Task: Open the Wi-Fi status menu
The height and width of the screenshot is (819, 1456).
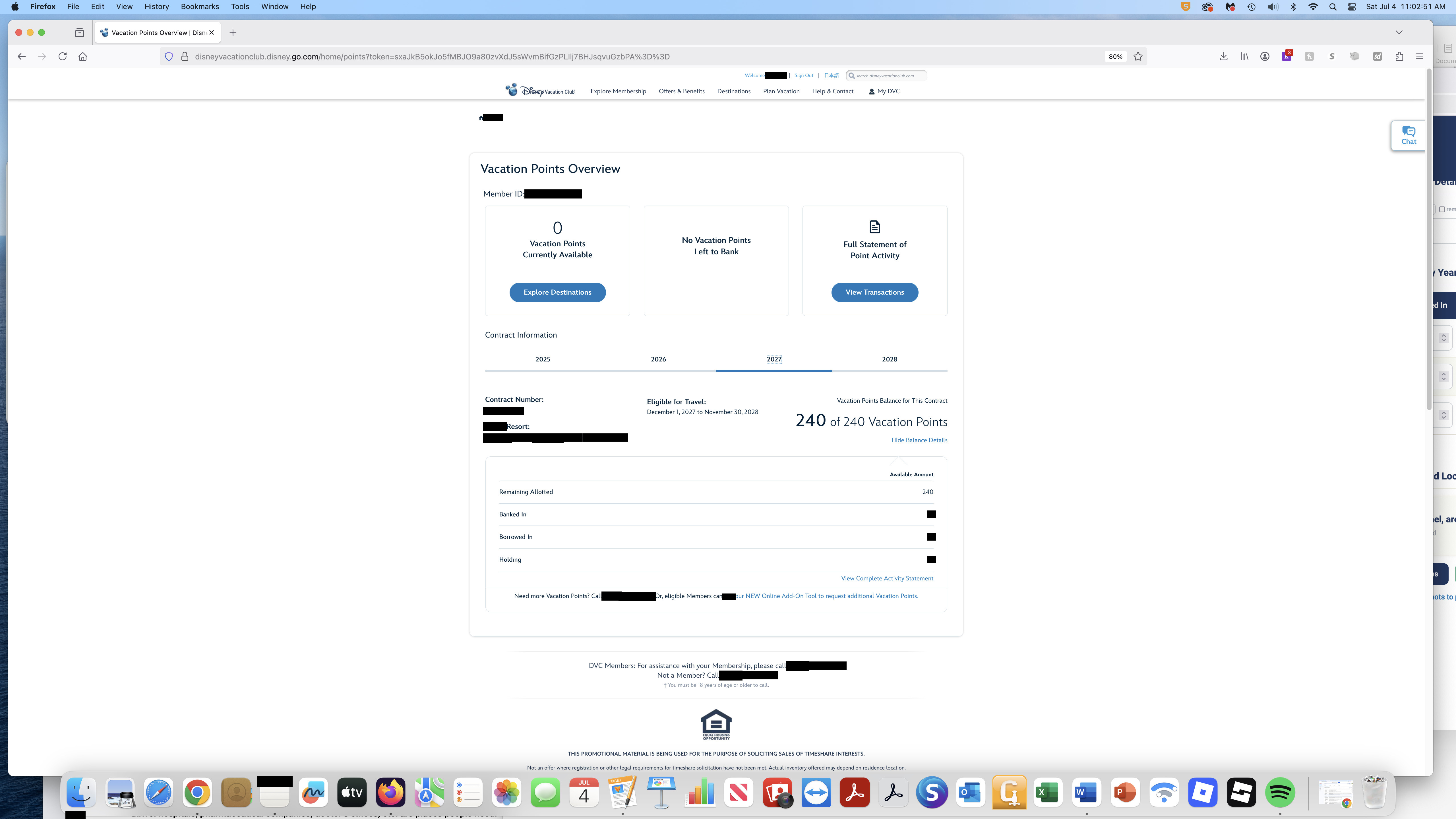Action: point(1313,7)
